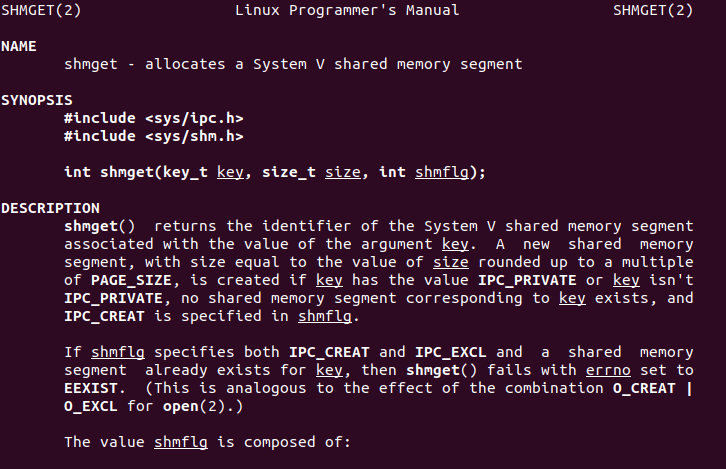Click the bold O_EXCL flag text

click(91, 406)
